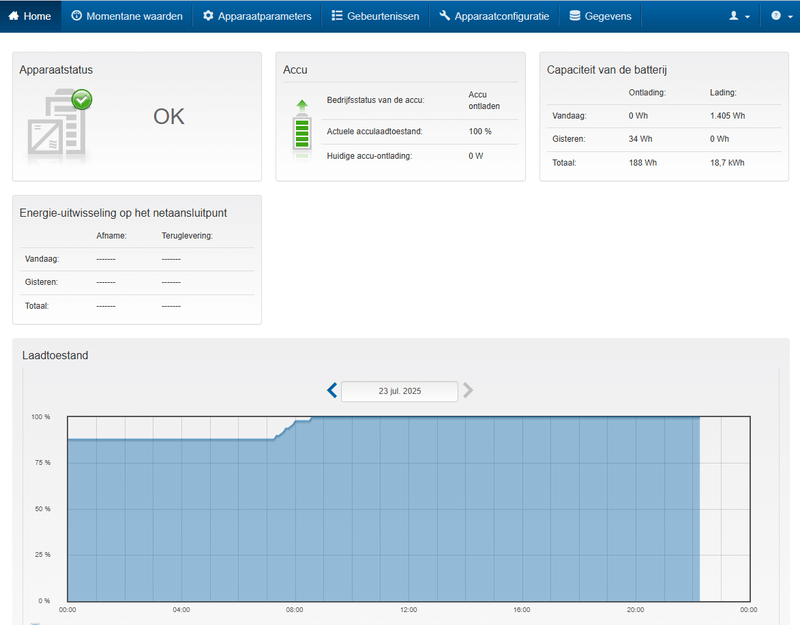
Task: Open the Apparaatparameters tab
Action: pos(257,16)
